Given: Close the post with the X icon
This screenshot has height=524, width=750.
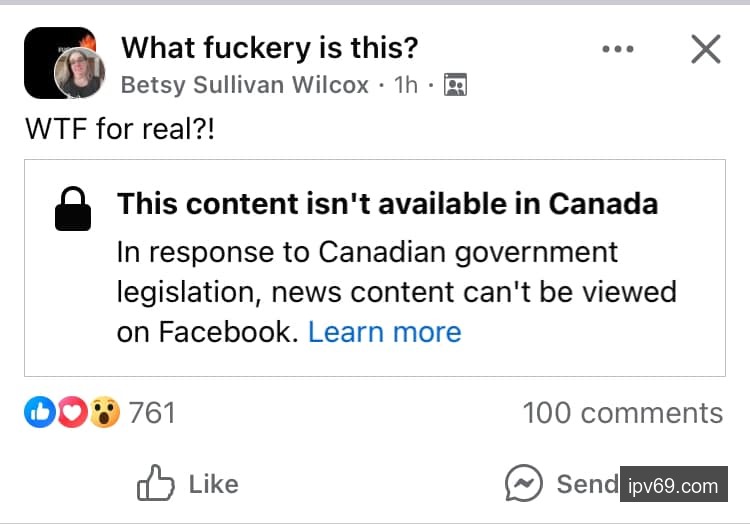Looking at the screenshot, I should click(706, 48).
